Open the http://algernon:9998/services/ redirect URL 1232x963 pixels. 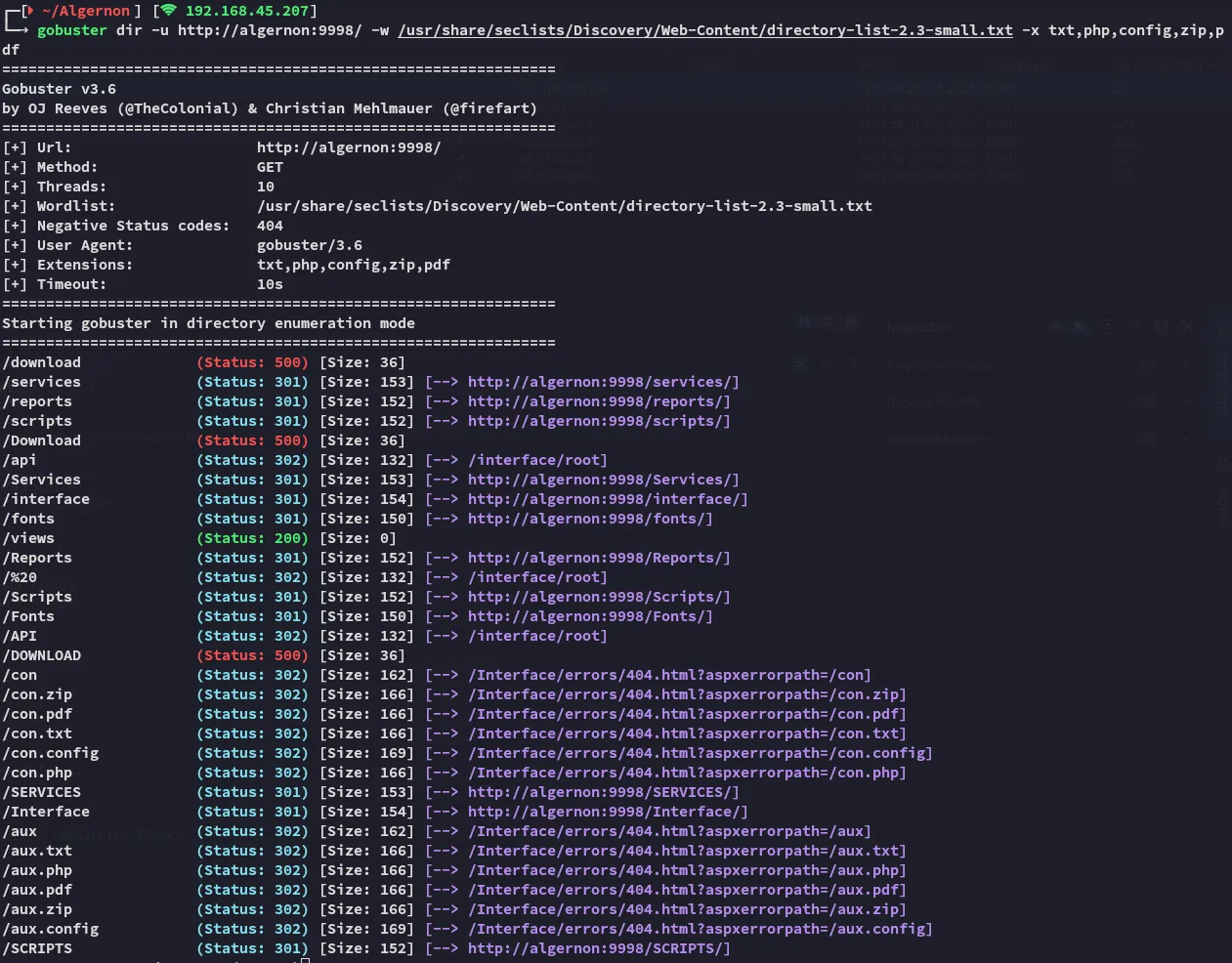[x=603, y=382]
